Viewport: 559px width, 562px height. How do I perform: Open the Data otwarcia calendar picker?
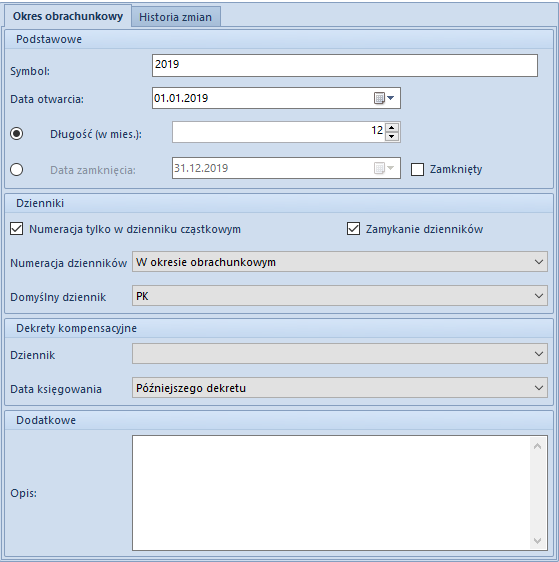point(384,98)
